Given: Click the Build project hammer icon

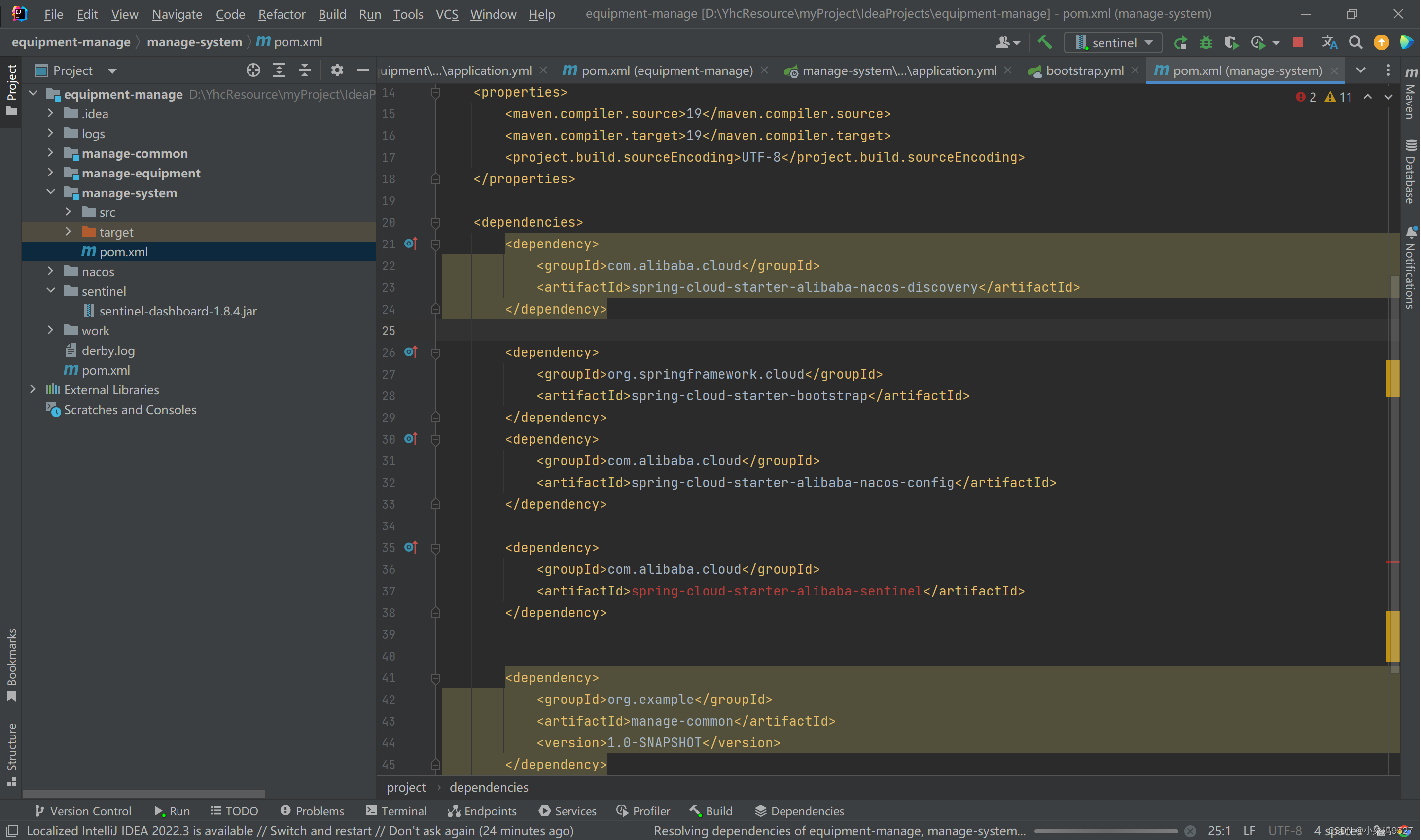Looking at the screenshot, I should (1044, 42).
